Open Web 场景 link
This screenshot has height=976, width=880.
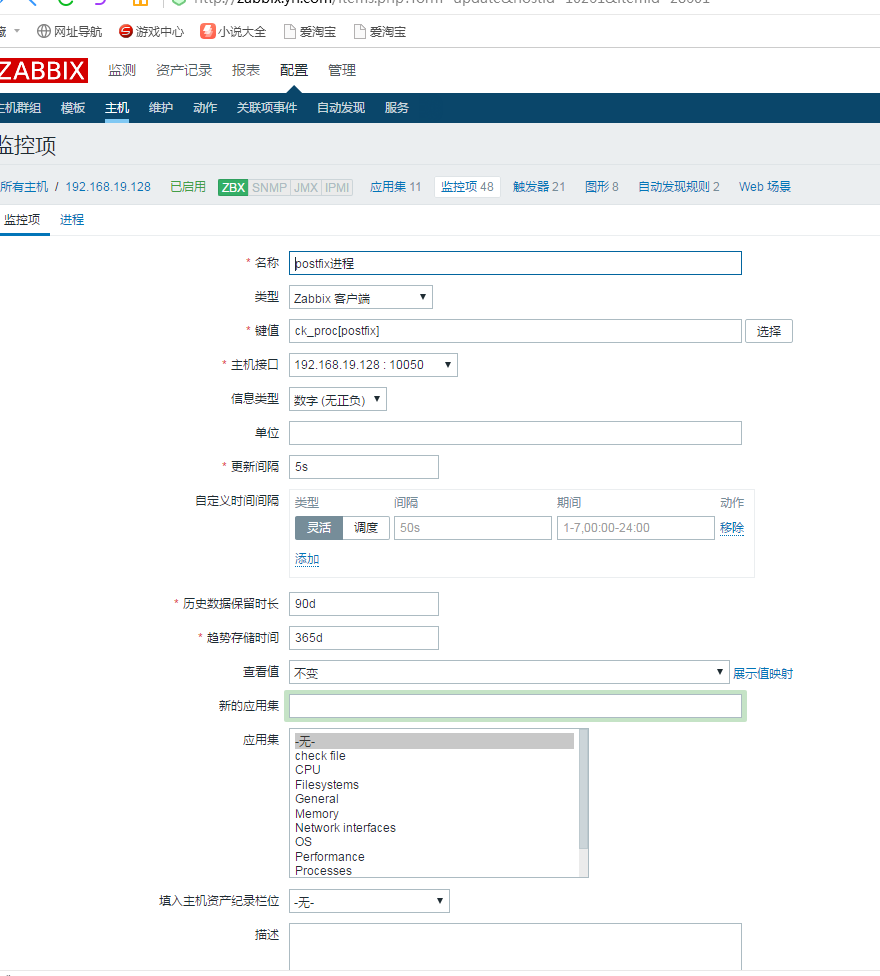pyautogui.click(x=765, y=187)
